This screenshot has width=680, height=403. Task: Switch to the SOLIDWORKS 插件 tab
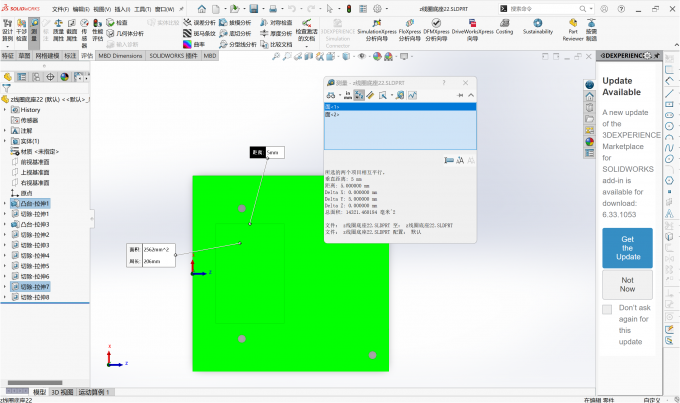pyautogui.click(x=173, y=56)
